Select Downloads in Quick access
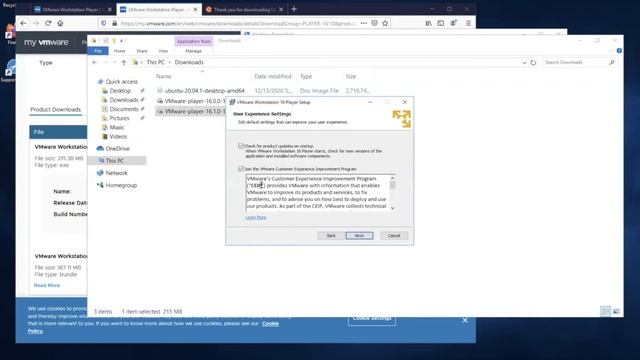This screenshot has width=640, height=360. 123,100
